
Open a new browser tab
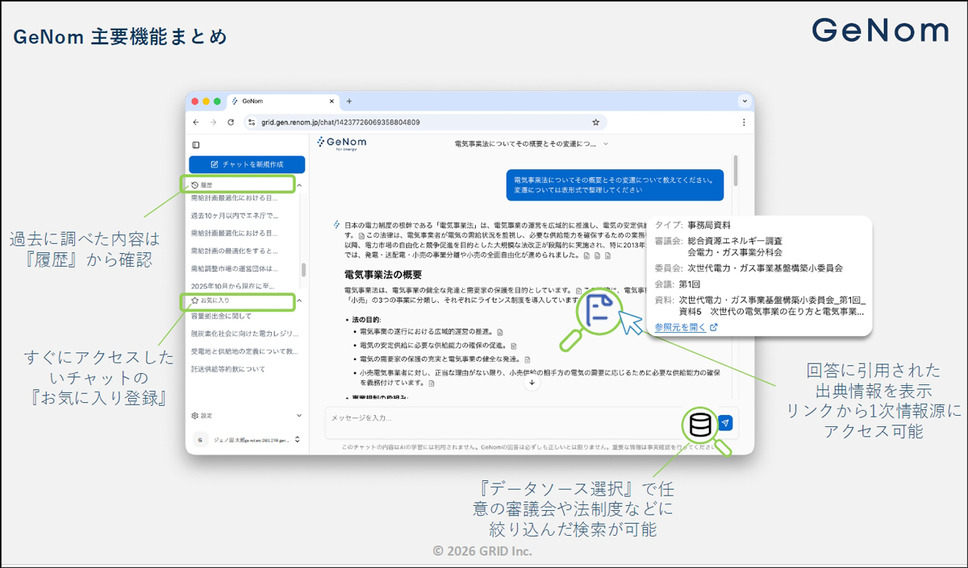click(x=349, y=101)
